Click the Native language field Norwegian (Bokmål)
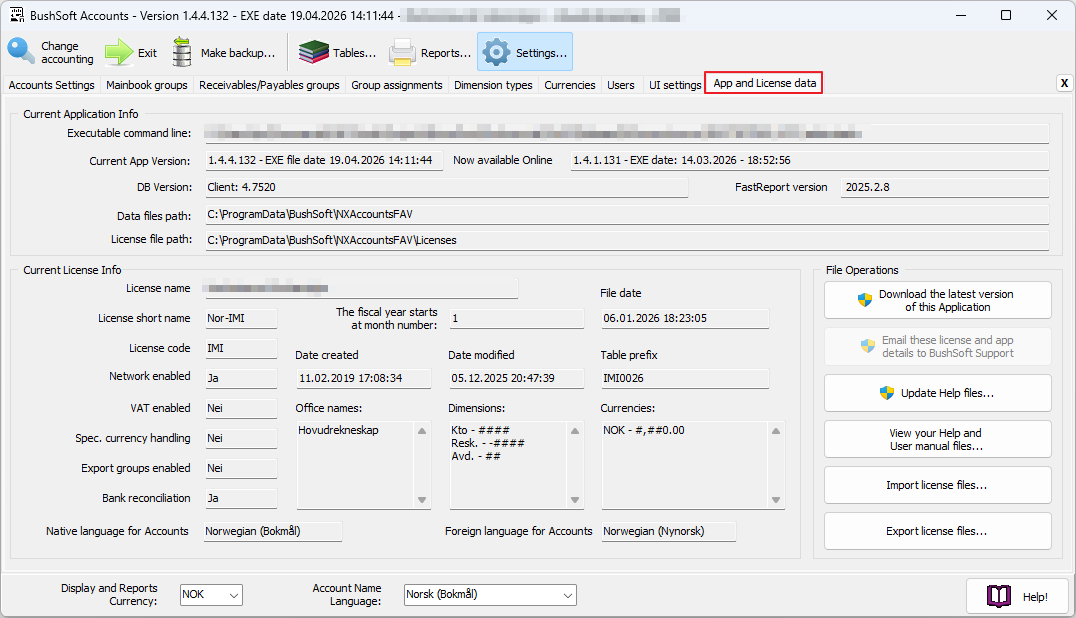The height and width of the screenshot is (618, 1076). click(x=273, y=532)
